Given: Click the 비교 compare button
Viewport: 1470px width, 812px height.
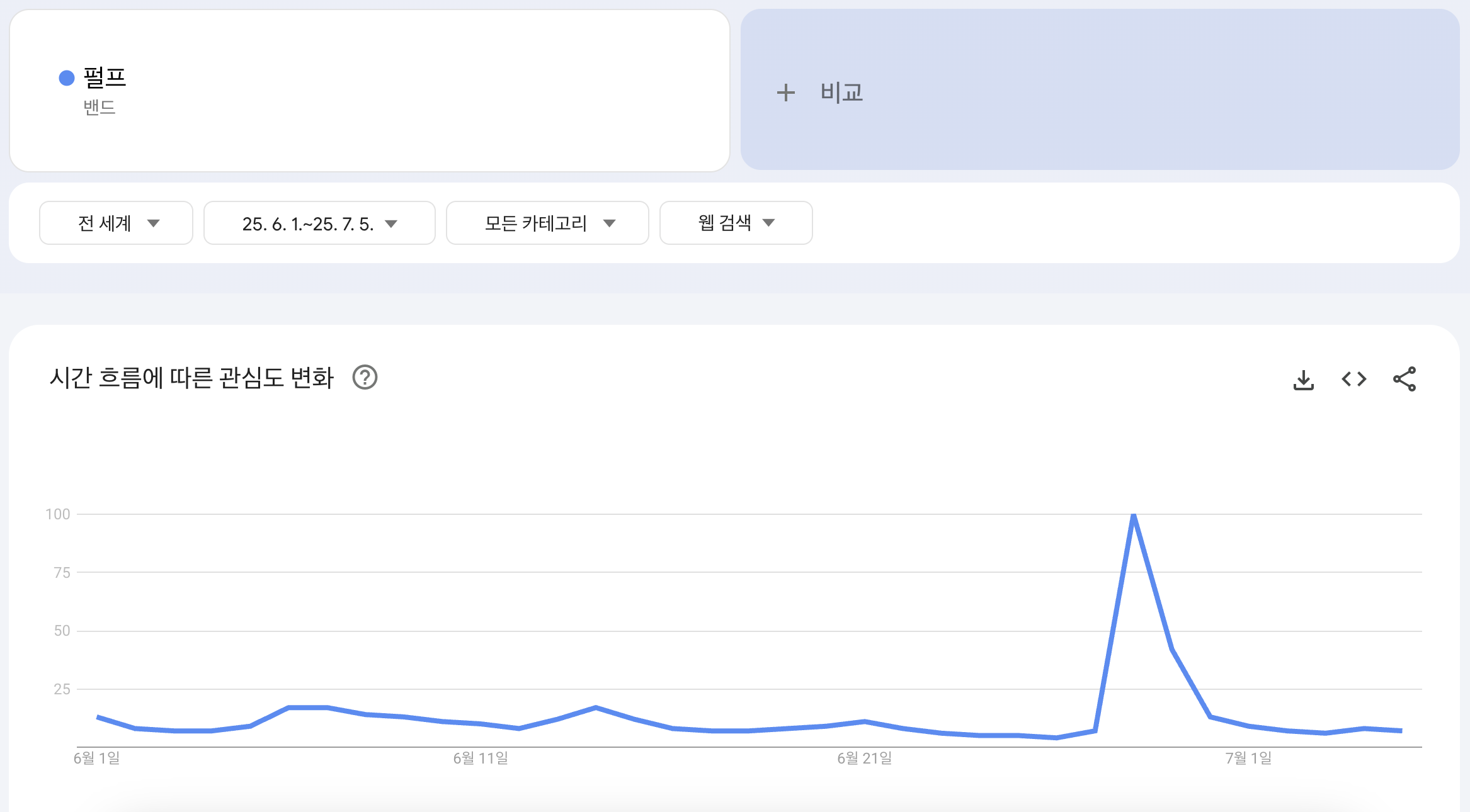Looking at the screenshot, I should [841, 93].
